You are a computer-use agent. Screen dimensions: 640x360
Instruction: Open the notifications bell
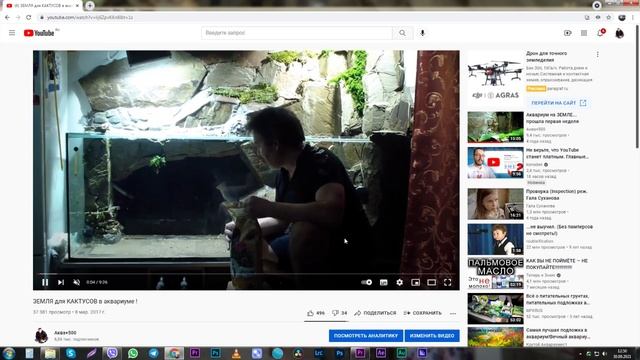600,33
